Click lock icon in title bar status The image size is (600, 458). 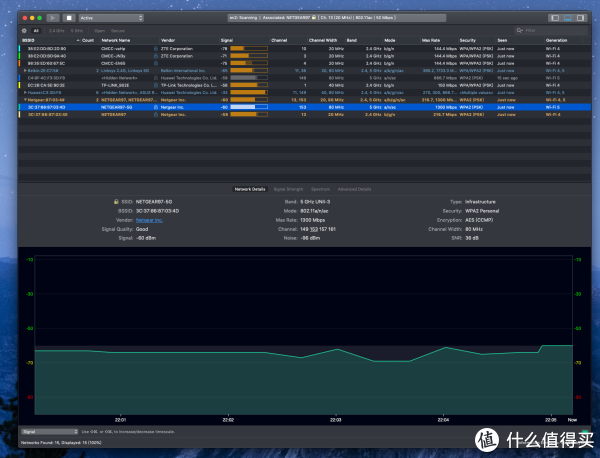tap(314, 17)
